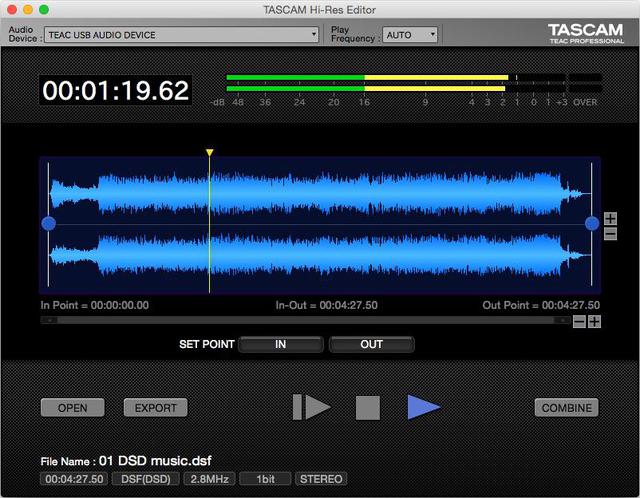
Task: Zoom out waveform vertically with minus icon
Action: point(611,233)
